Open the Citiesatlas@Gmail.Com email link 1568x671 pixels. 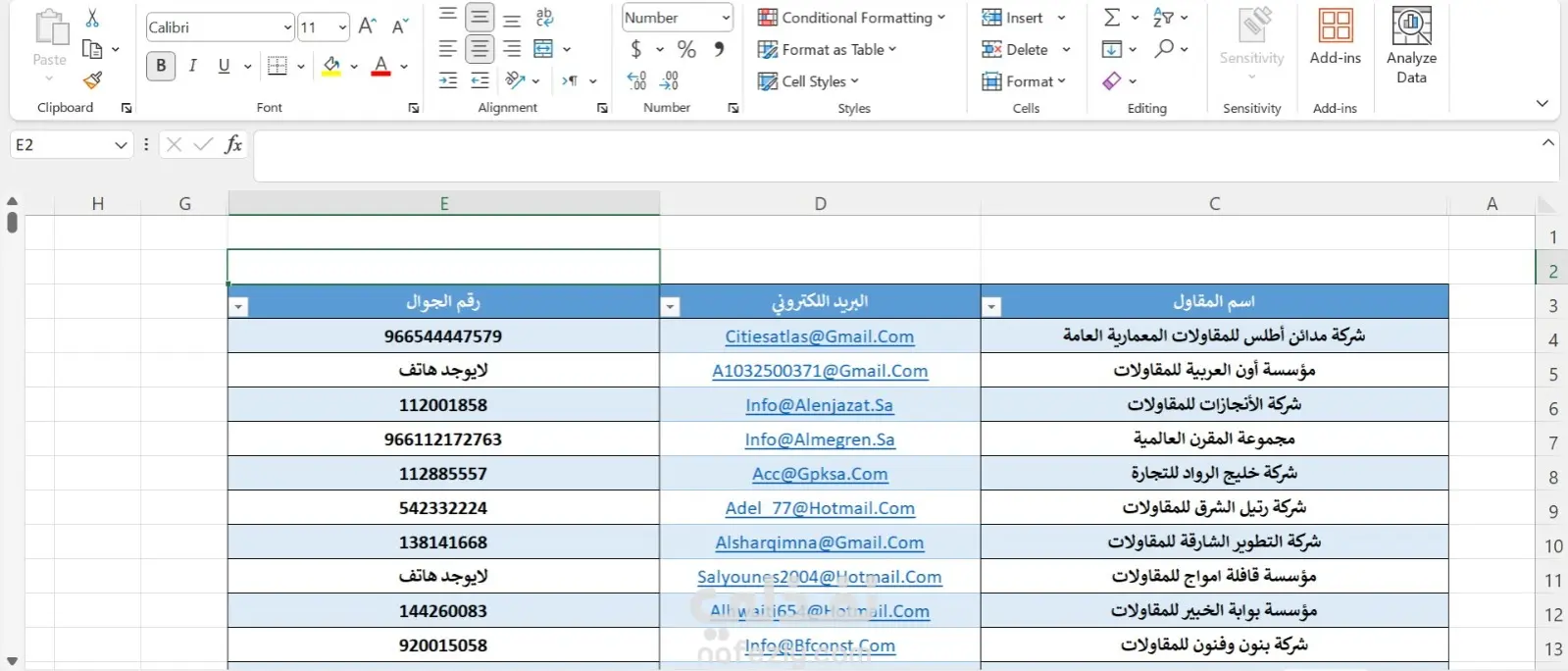pos(819,336)
